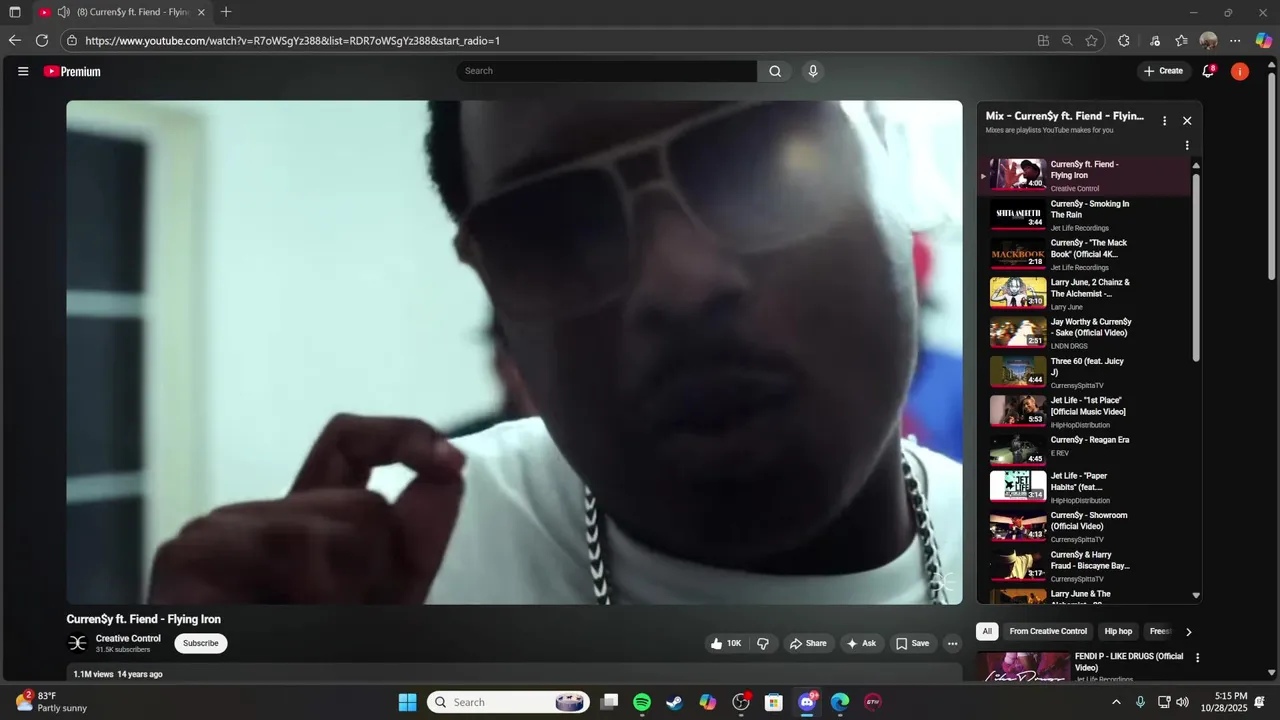Open Spotify from the taskbar

[x=642, y=702]
